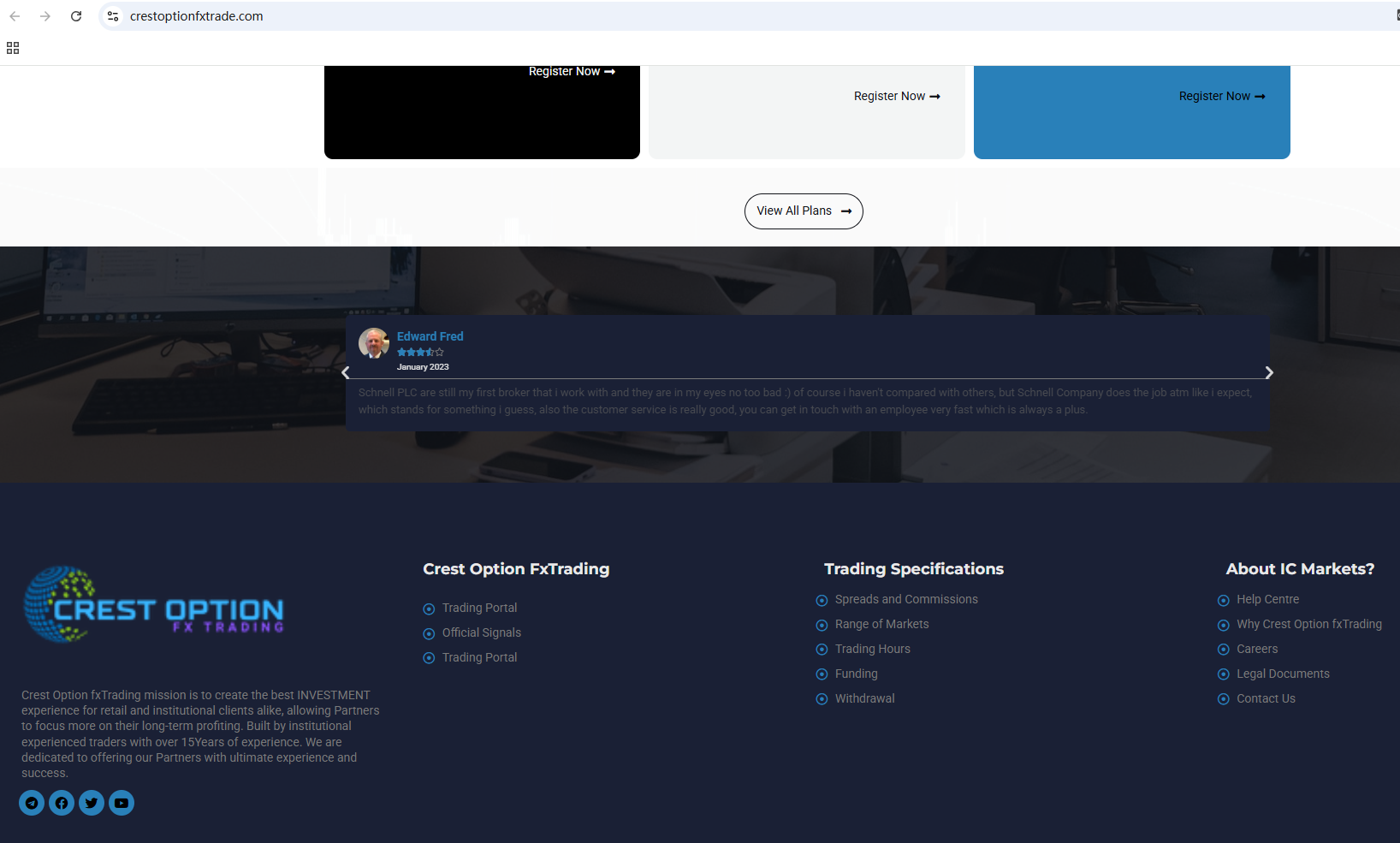Reload the page with the refresh icon
The width and height of the screenshot is (1400, 843).
point(76,16)
